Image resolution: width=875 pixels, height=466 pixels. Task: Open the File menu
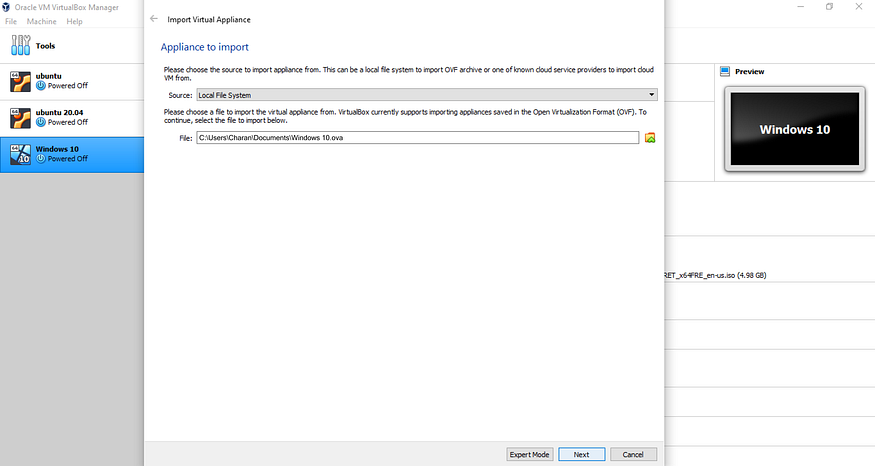tap(11, 21)
